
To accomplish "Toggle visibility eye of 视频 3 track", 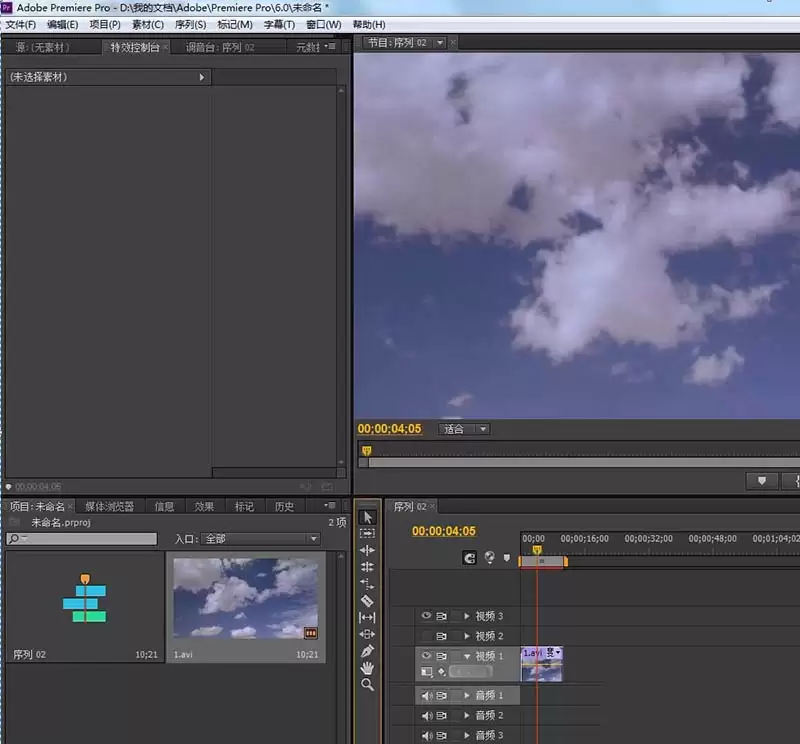I will 426,616.
